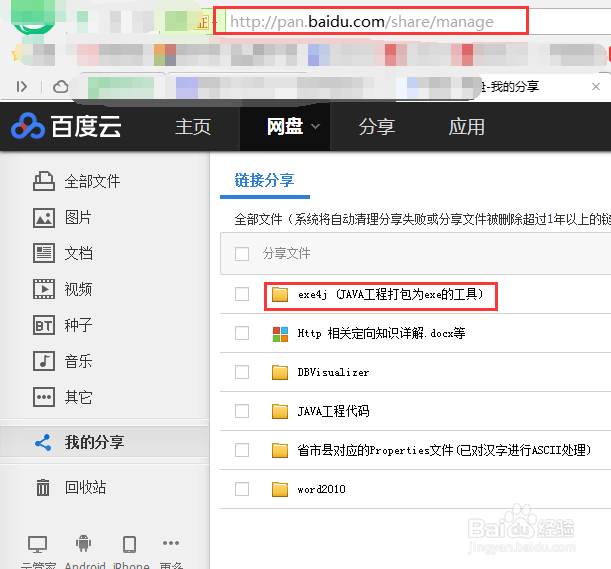Viewport: 611px width, 569px height.
Task: Go to the 主页 nav item
Action: tap(193, 127)
